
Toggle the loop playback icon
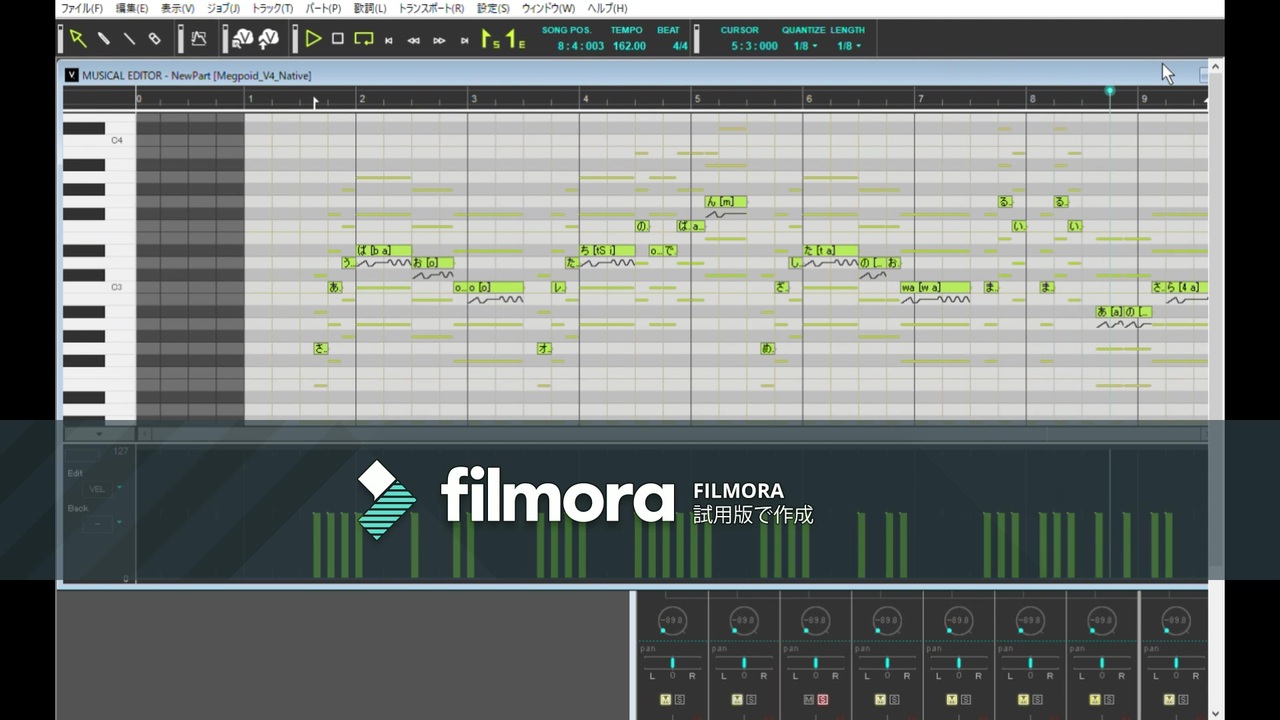364,39
